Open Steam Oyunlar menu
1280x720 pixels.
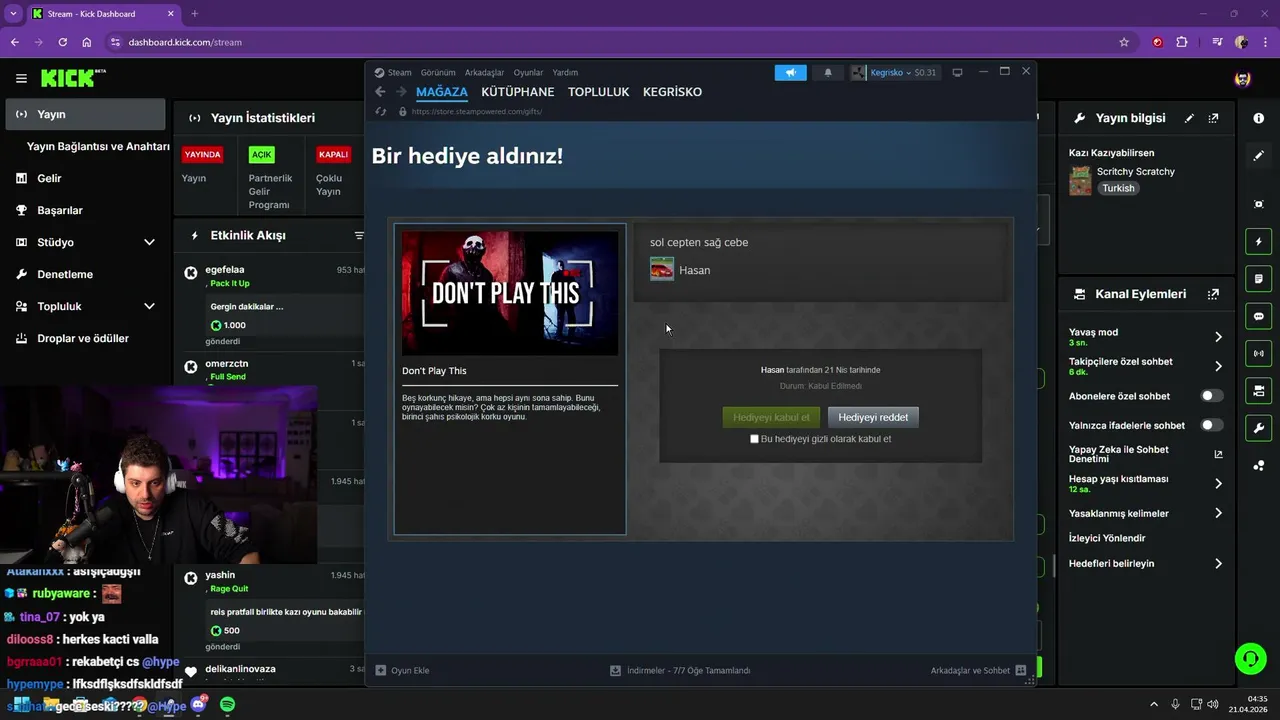[x=528, y=72]
